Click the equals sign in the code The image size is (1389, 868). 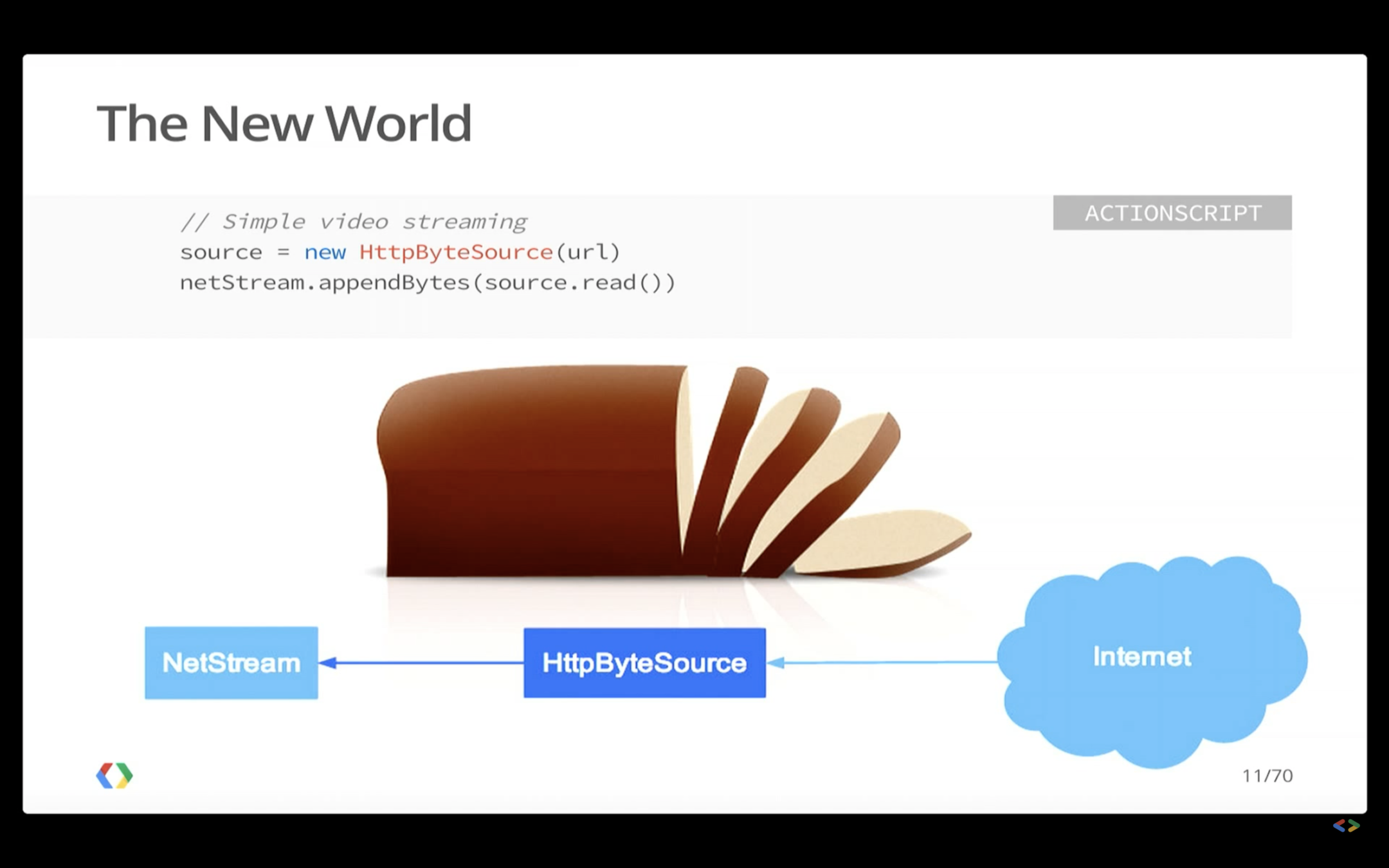tap(283, 252)
